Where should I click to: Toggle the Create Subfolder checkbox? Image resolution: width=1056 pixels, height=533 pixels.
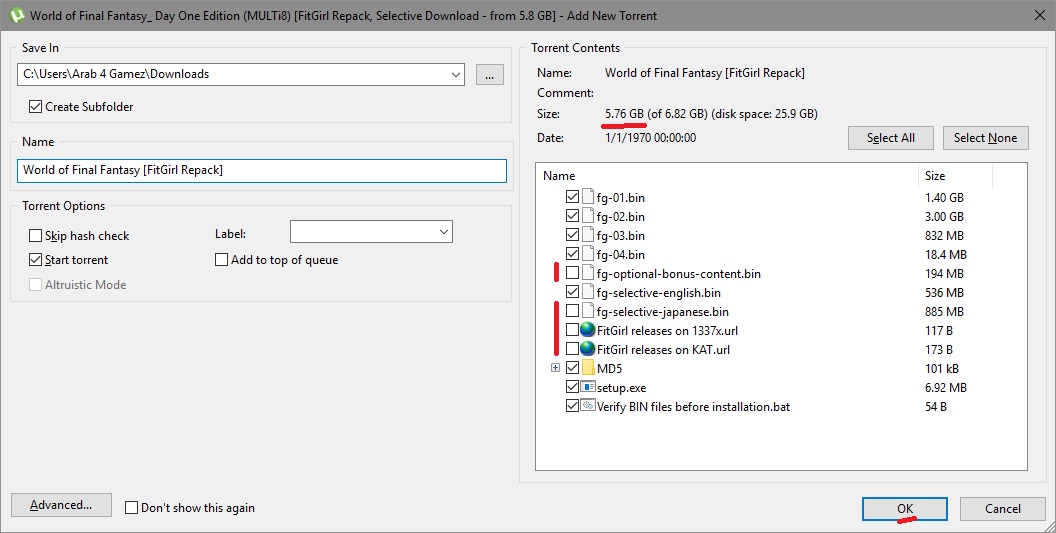click(35, 106)
